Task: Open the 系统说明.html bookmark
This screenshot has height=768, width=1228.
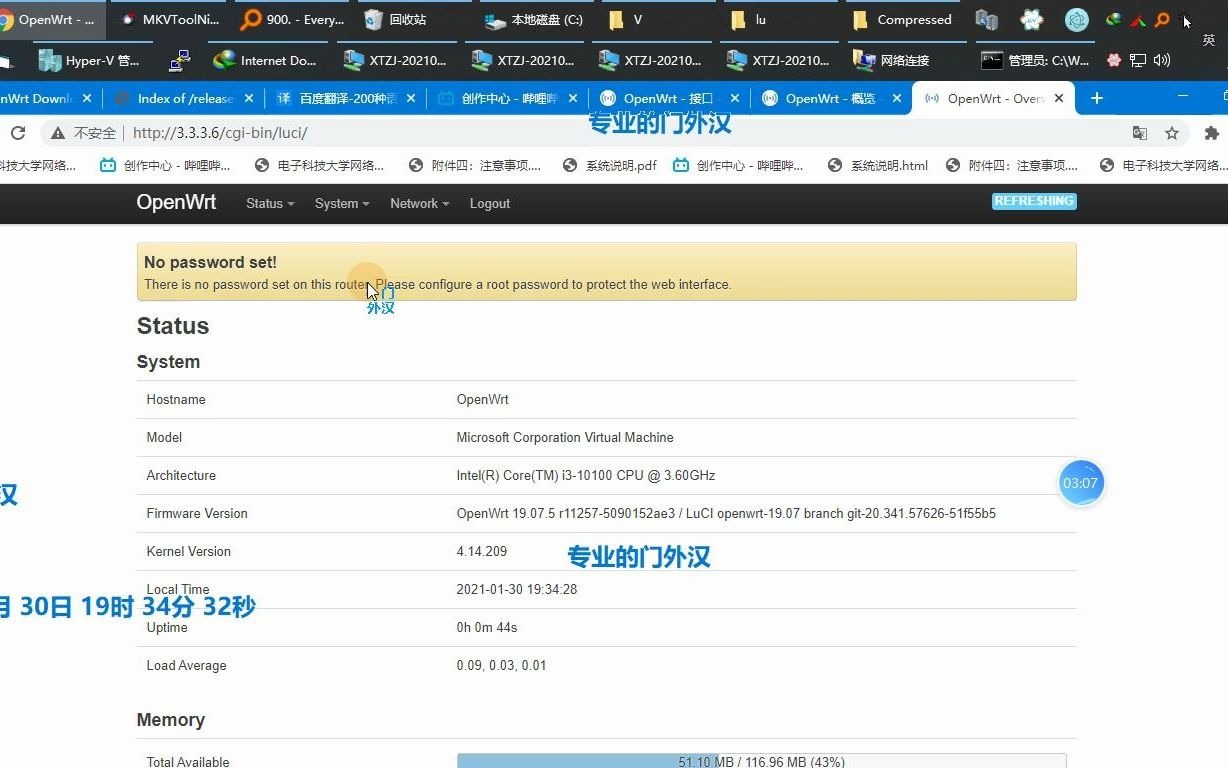Action: tap(879, 165)
